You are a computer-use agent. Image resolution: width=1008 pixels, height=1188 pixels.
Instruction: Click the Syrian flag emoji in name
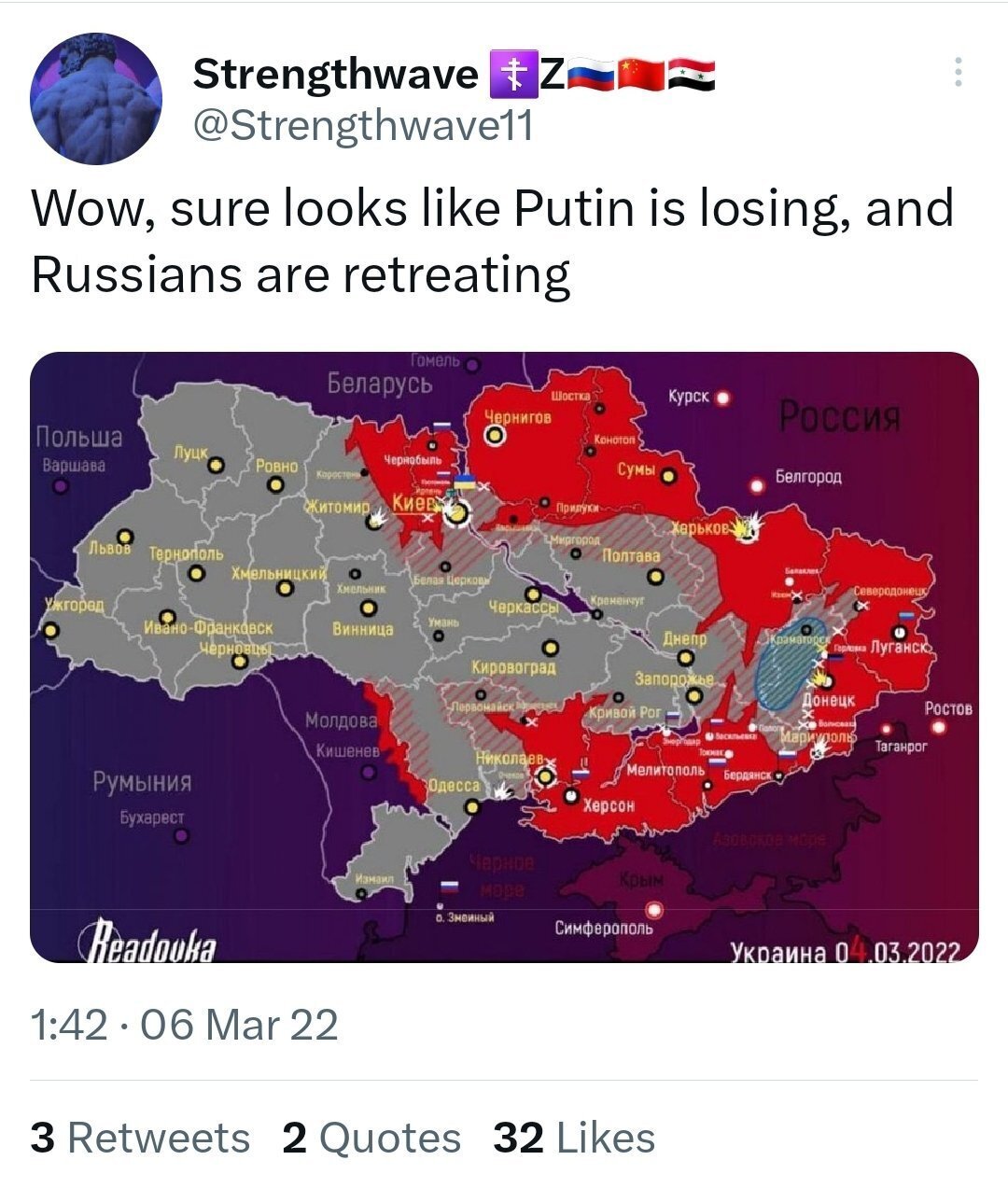pyautogui.click(x=692, y=76)
